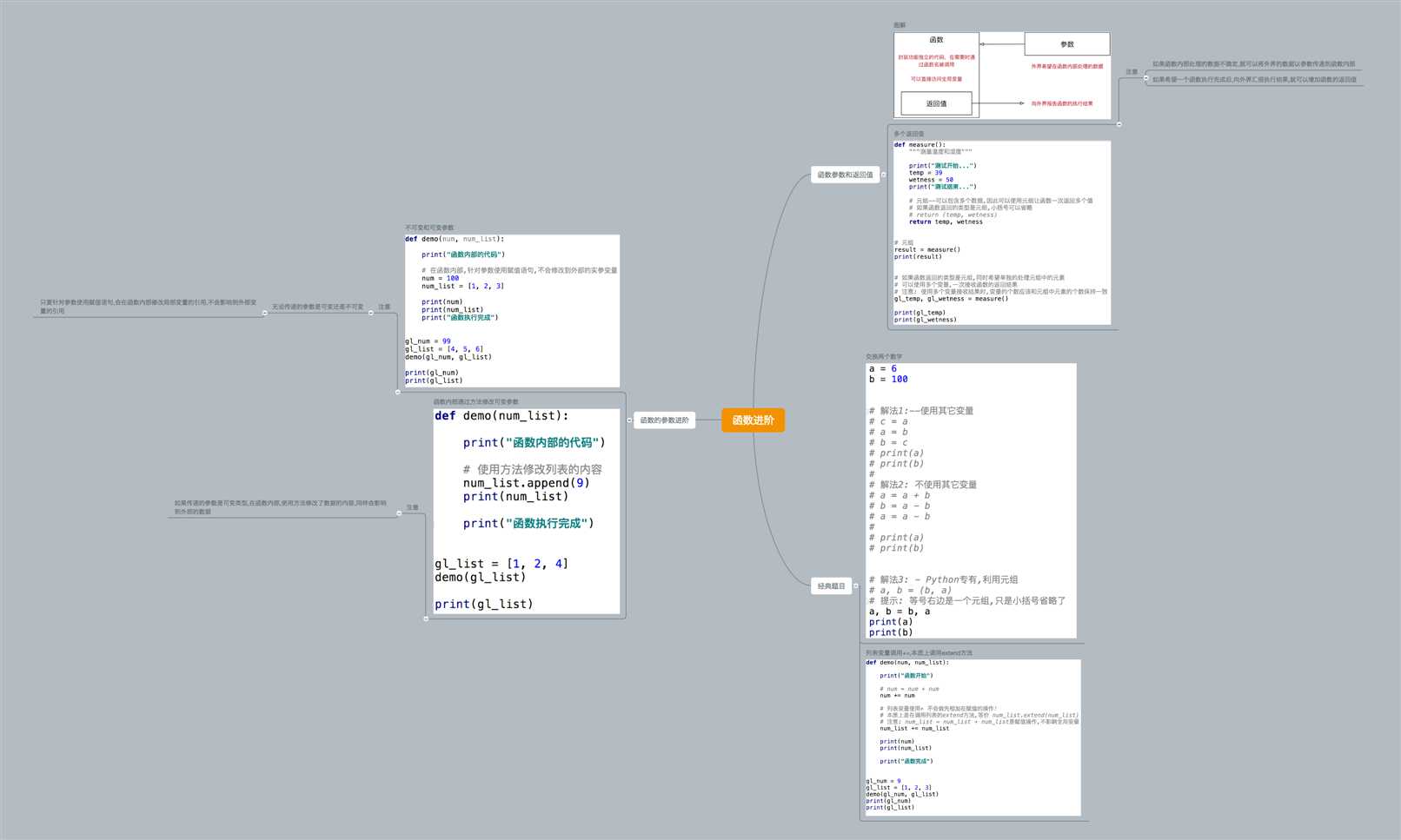
Task: Select the 函数参数和返回值 topic node
Action: coord(845,175)
